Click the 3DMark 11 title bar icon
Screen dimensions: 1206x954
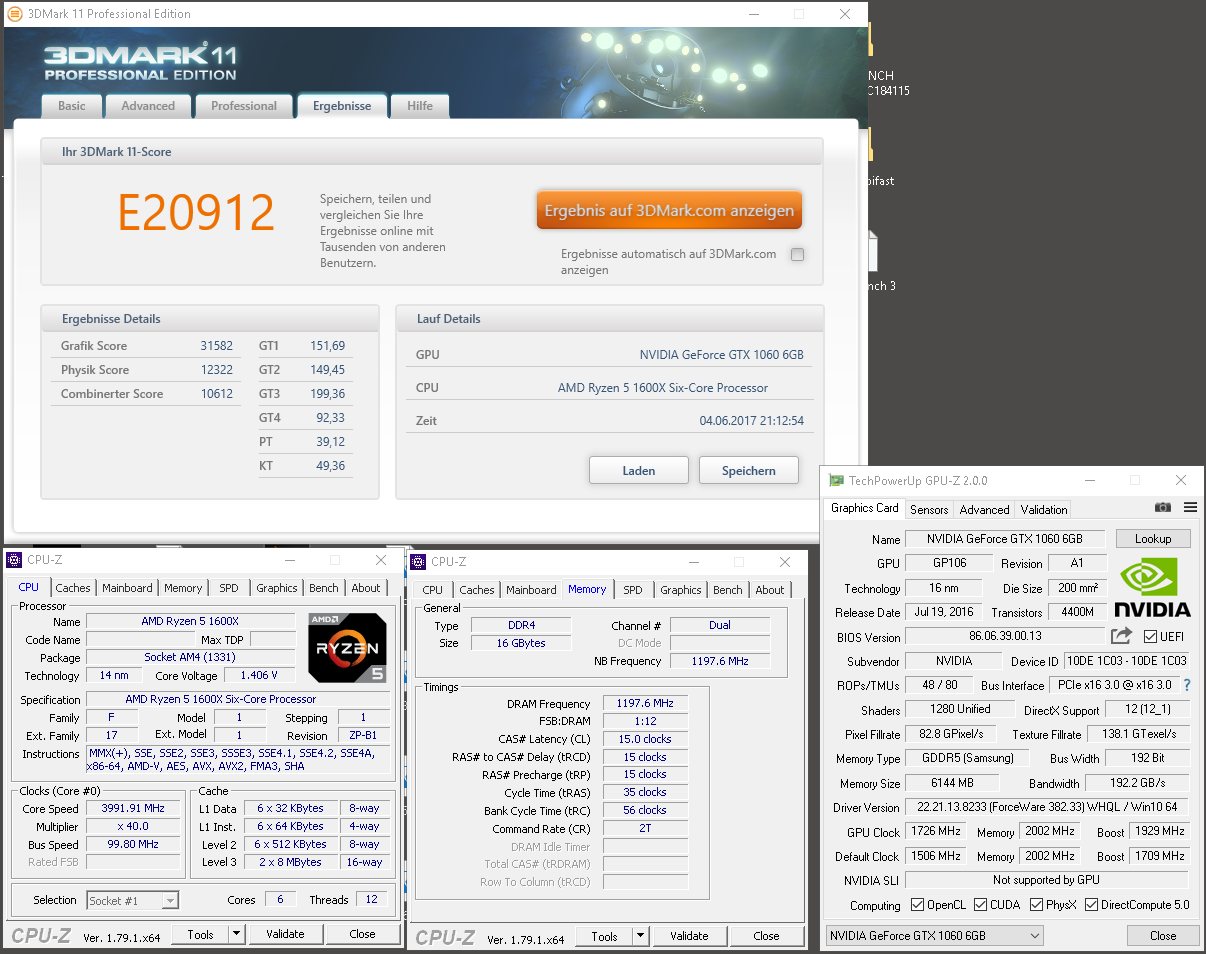click(x=15, y=14)
